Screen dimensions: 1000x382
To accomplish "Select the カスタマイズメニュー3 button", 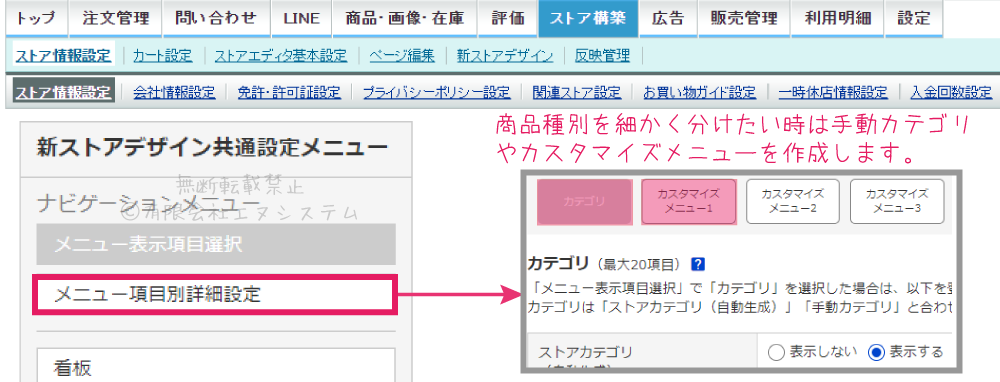I will click(x=897, y=202).
